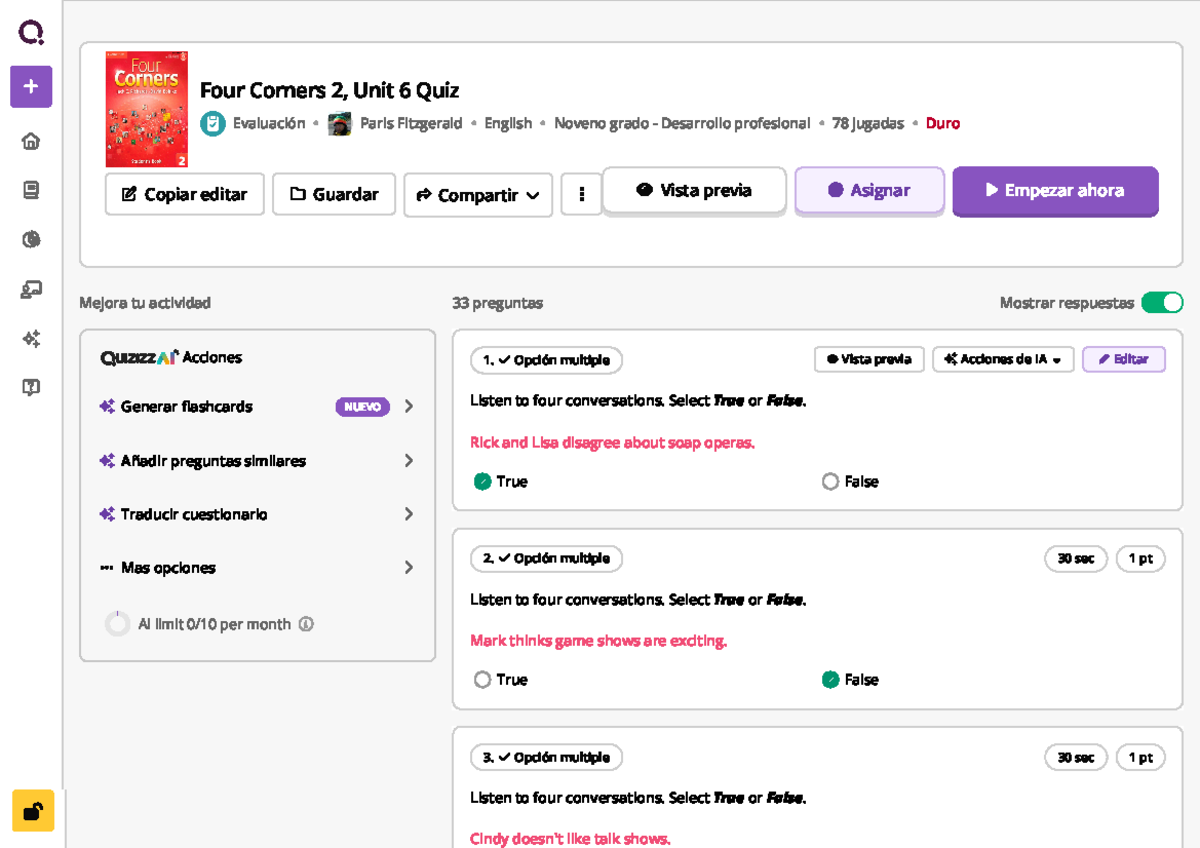Select False for question 1
This screenshot has width=1200, height=848.
tap(830, 482)
